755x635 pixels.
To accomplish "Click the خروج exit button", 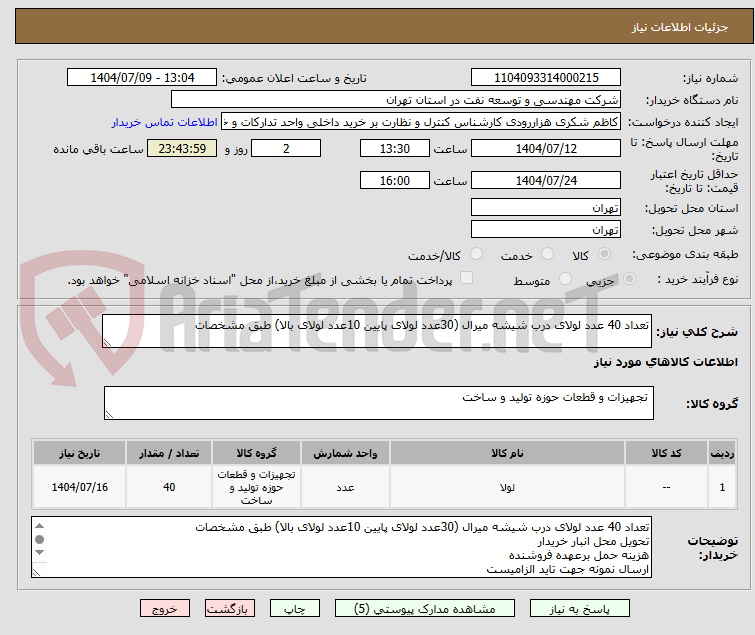I will click(165, 609).
